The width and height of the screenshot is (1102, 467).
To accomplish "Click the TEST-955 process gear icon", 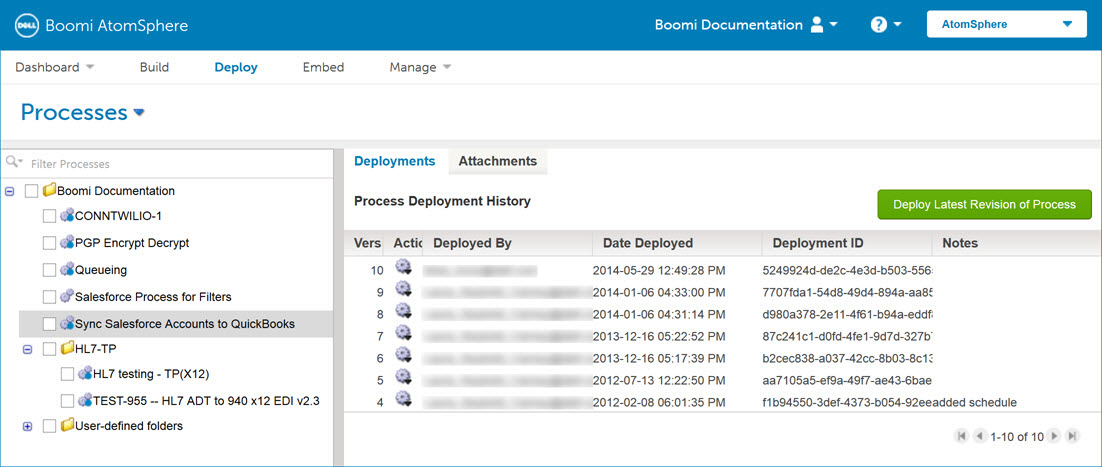I will point(85,400).
